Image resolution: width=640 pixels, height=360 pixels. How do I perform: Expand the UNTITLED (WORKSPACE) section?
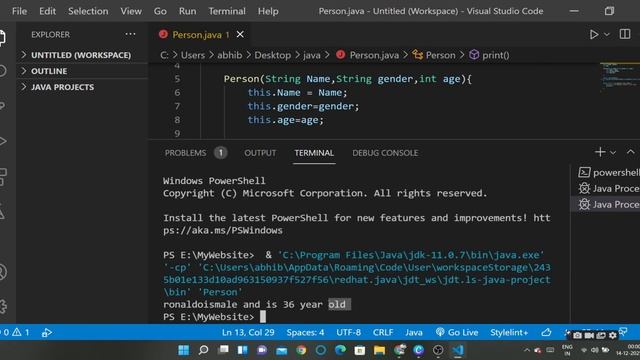(82, 55)
